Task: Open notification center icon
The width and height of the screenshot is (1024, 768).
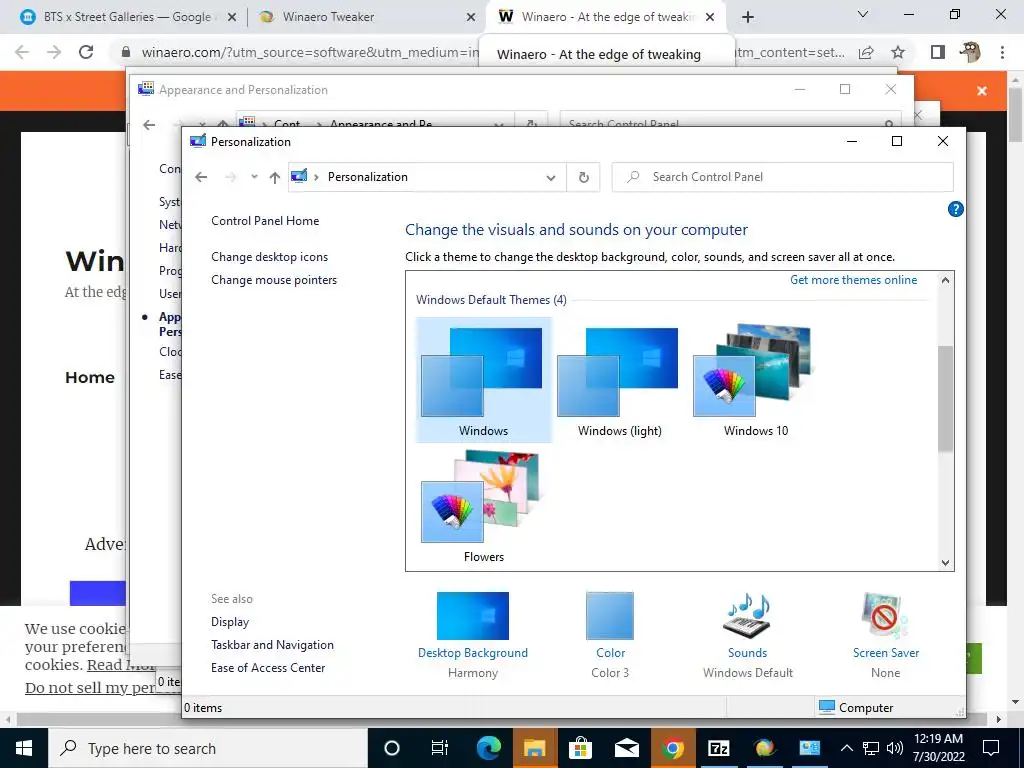Action: [x=991, y=748]
